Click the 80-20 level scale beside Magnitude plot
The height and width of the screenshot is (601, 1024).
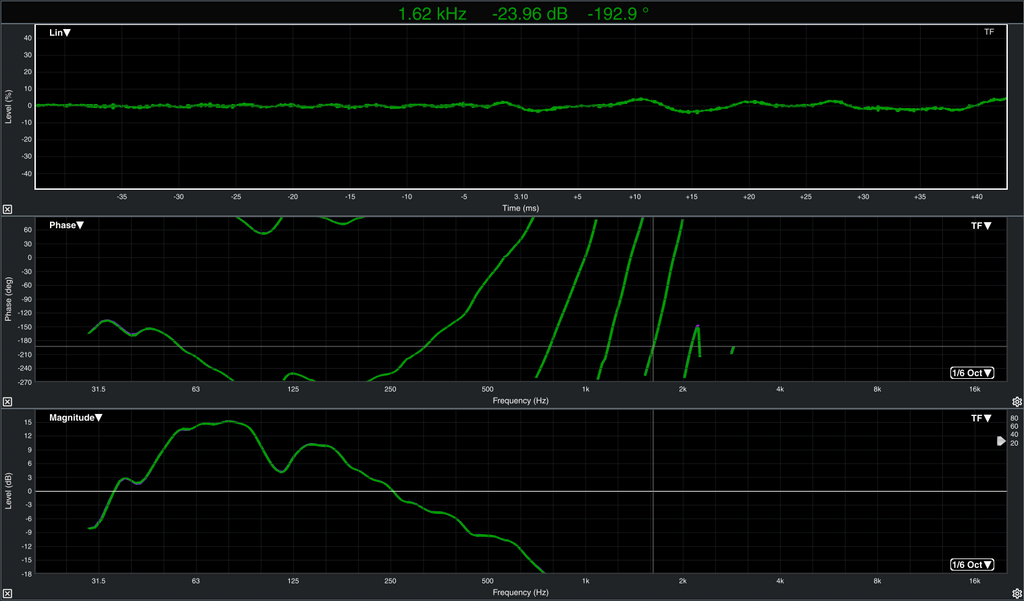coord(1014,430)
